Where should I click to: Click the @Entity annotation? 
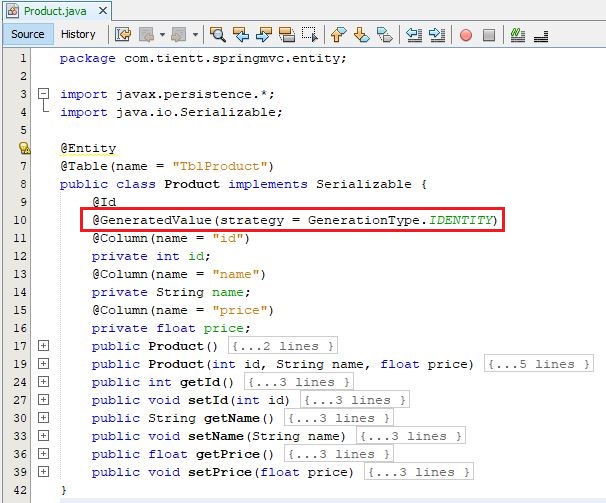pyautogui.click(x=88, y=148)
